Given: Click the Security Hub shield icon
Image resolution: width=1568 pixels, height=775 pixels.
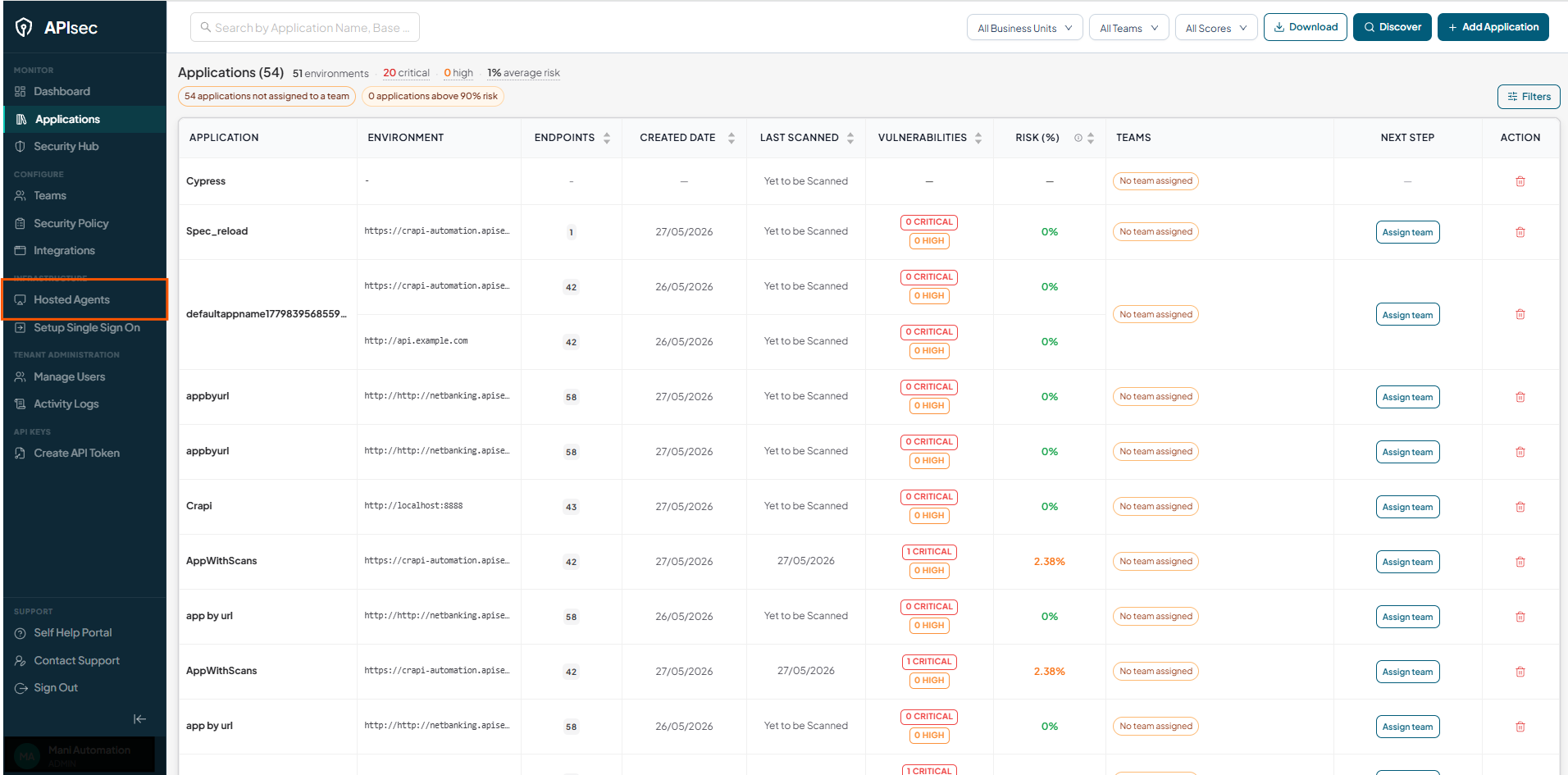Looking at the screenshot, I should point(21,147).
